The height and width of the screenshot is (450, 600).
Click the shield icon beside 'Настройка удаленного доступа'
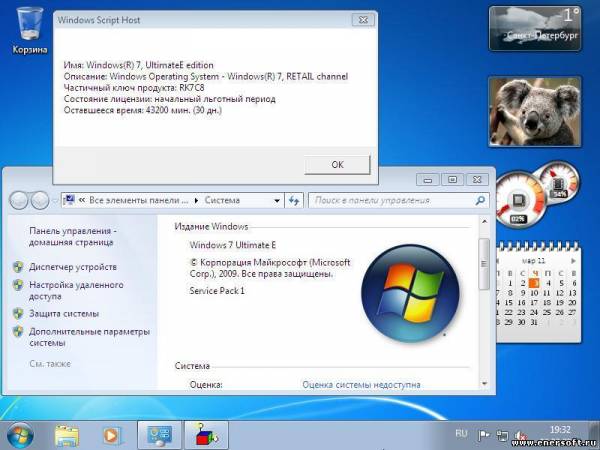(x=18, y=285)
